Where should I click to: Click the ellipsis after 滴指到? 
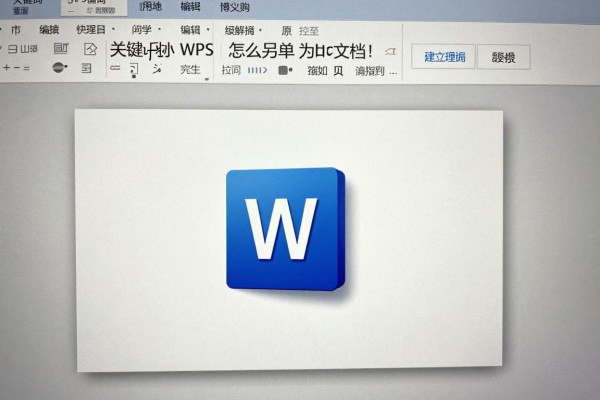coord(393,73)
